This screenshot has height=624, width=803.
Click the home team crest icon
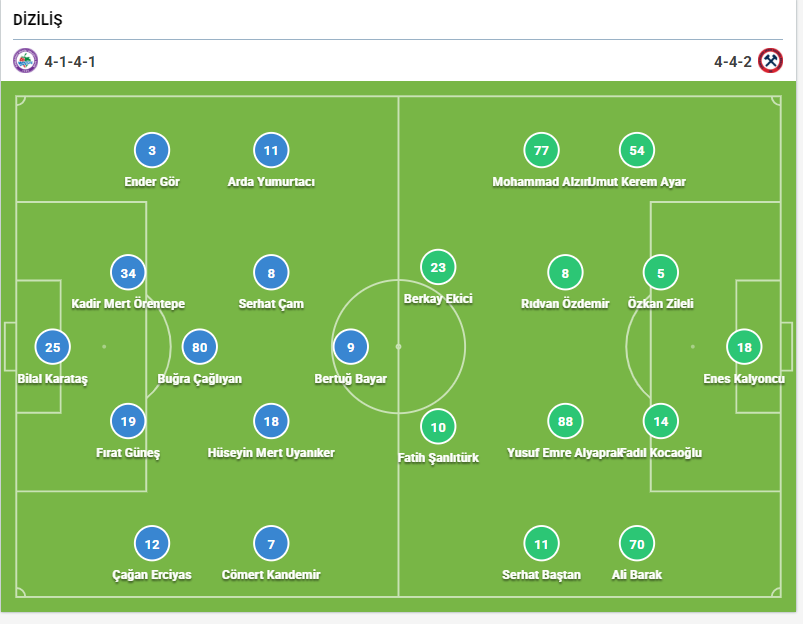coord(26,61)
